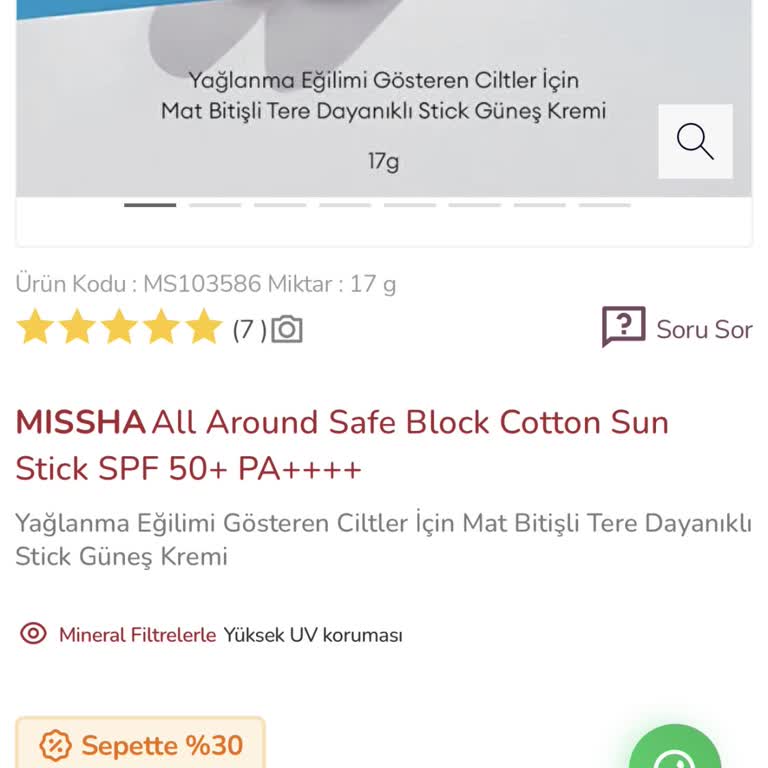The image size is (768, 768).
Task: Click the fifth yellow rating star
Action: (203, 327)
